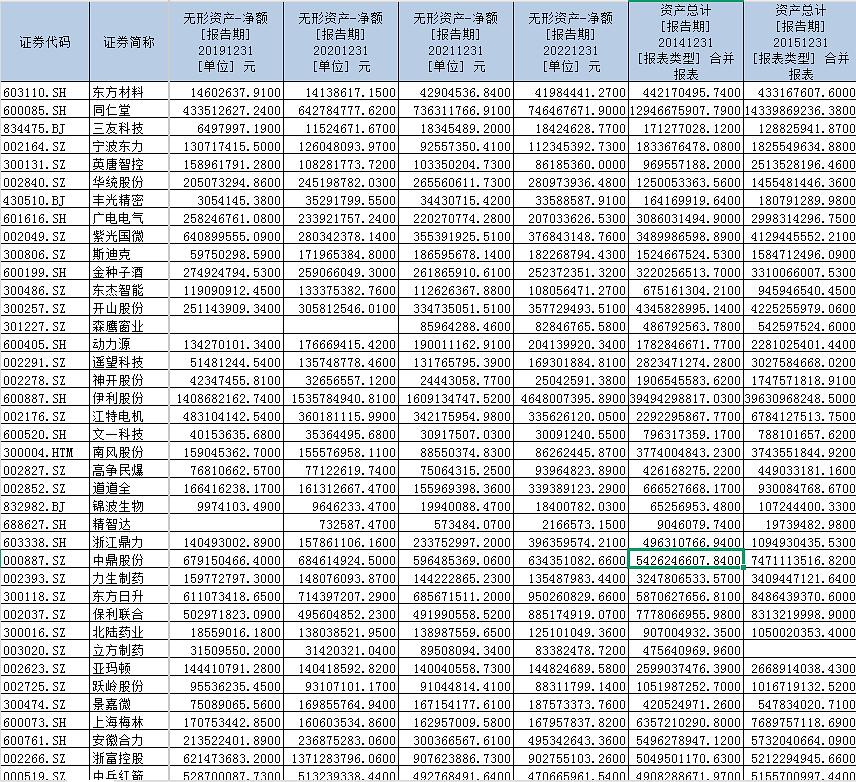Select cell with code 002037.SZ
The width and height of the screenshot is (856, 782).
[x=45, y=614]
